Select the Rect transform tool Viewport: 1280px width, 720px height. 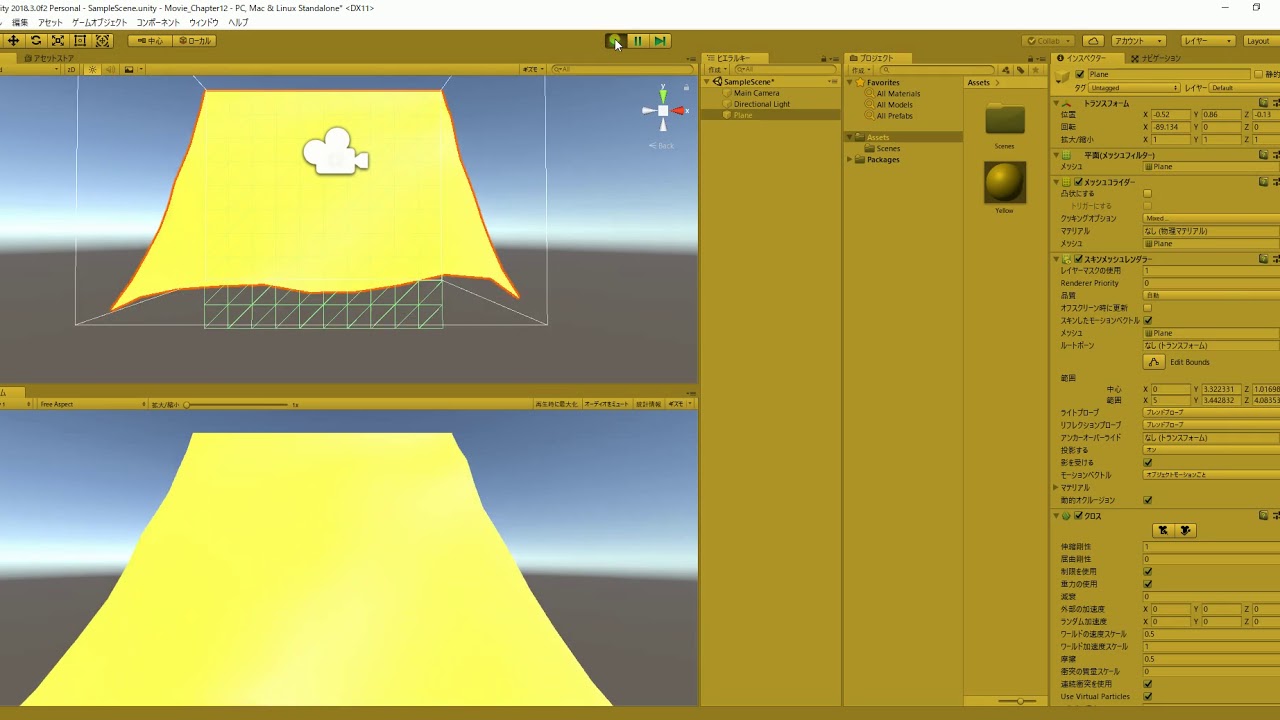point(80,41)
